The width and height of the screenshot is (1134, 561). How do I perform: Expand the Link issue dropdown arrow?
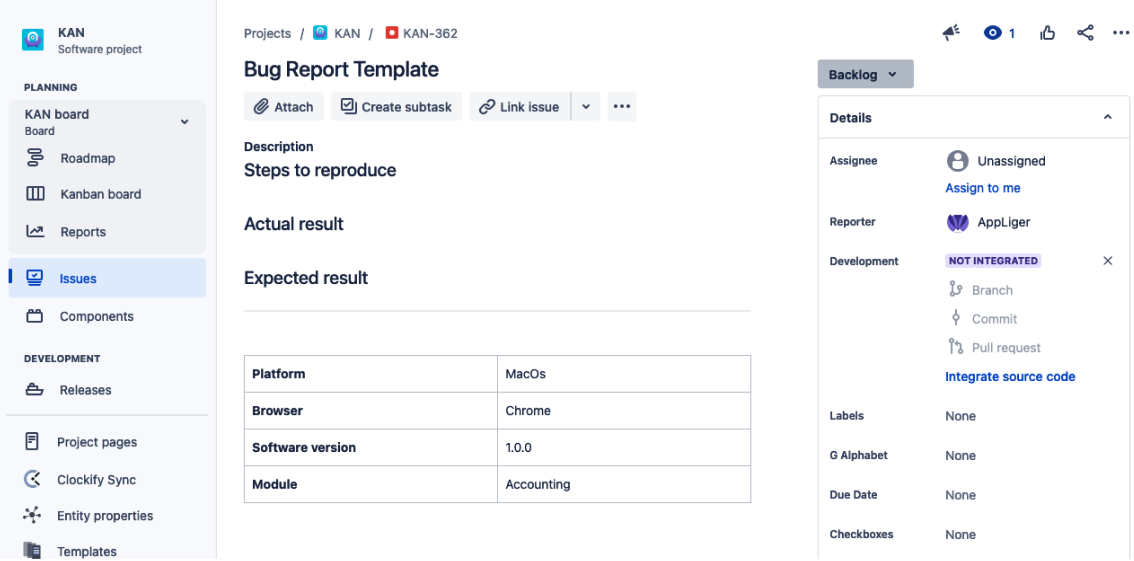586,107
